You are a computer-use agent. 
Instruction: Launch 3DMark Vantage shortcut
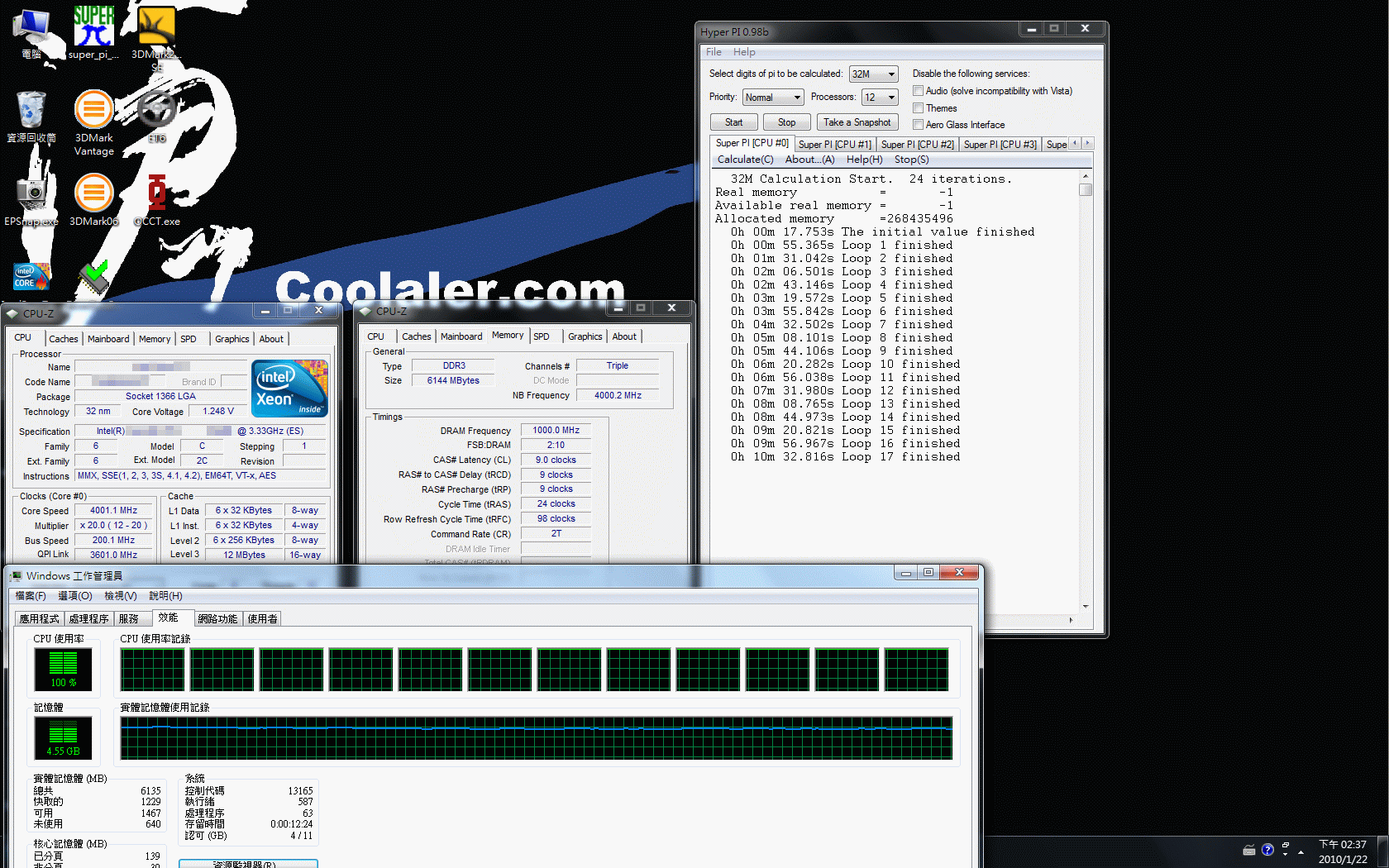[x=93, y=122]
